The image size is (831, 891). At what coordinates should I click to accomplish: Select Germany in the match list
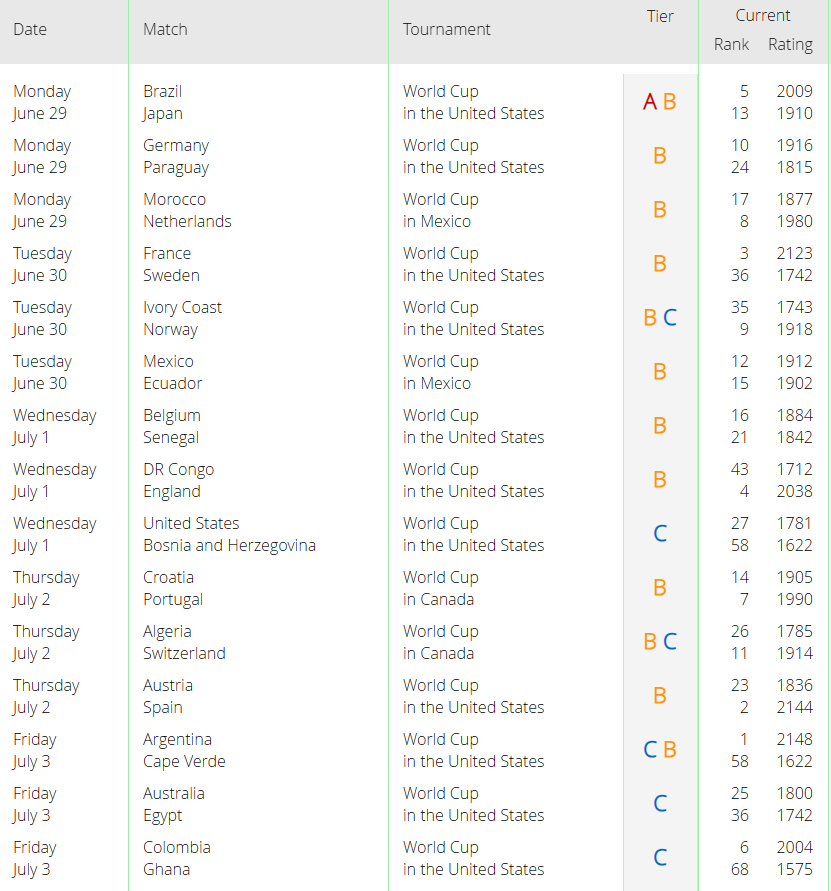(176, 145)
